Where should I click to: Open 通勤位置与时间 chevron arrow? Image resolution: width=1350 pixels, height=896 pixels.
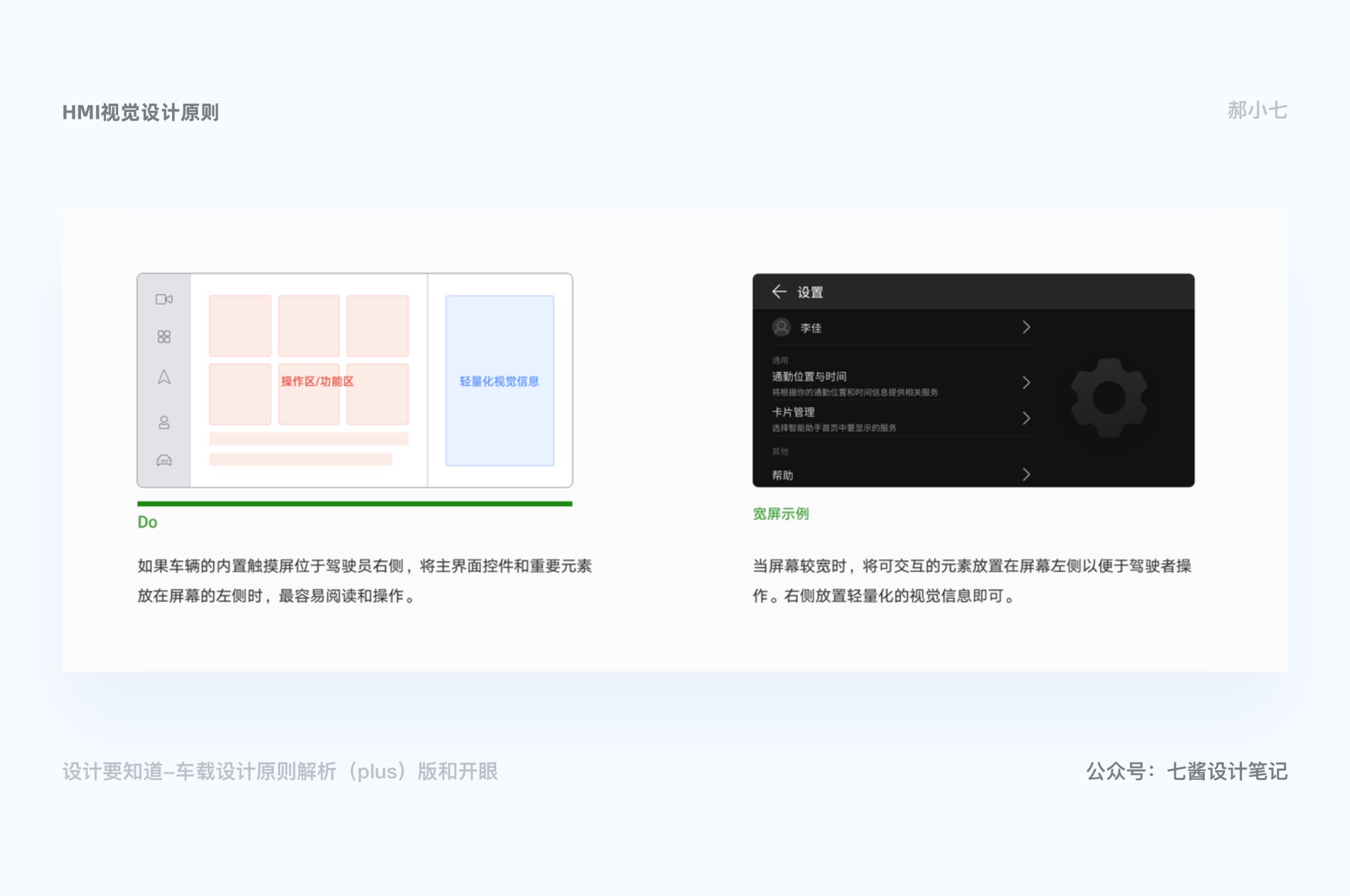(x=1026, y=383)
